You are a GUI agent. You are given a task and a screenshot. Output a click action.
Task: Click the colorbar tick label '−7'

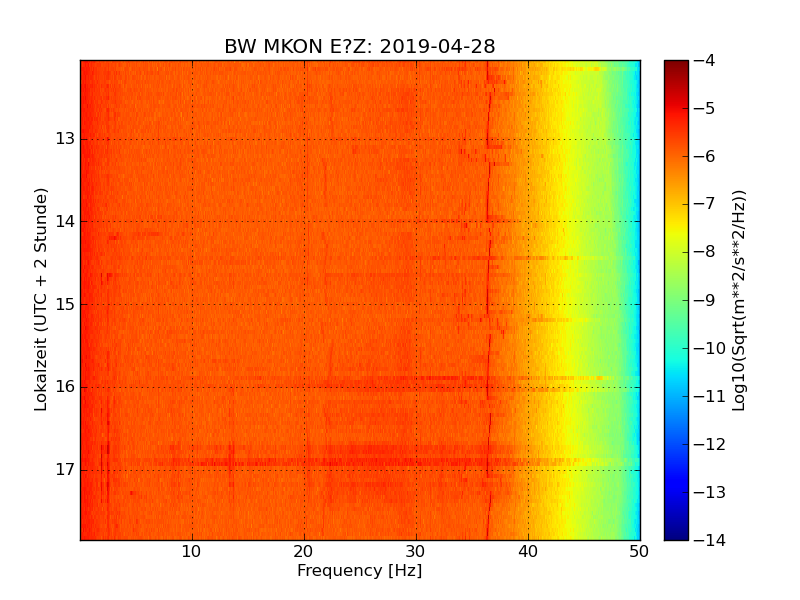pyautogui.click(x=705, y=204)
